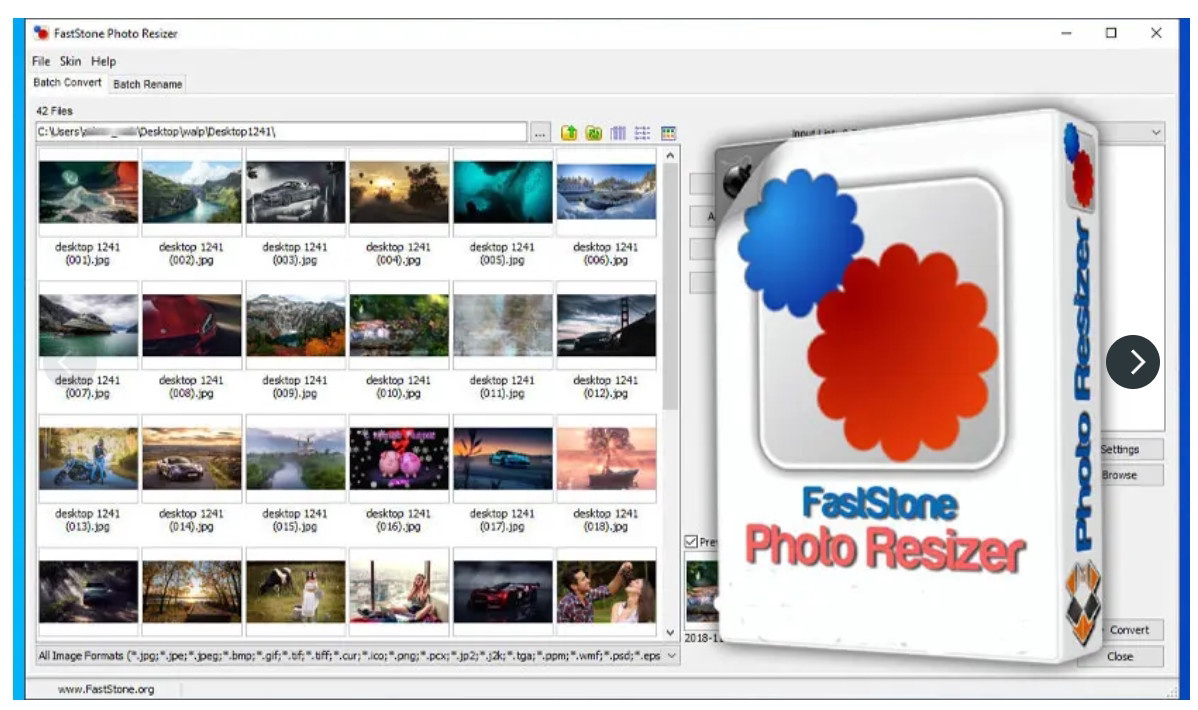Viewport: 1198px width, 710px height.
Task: Select thumbnail desktop 1241 (003).jpg
Action: [296, 192]
